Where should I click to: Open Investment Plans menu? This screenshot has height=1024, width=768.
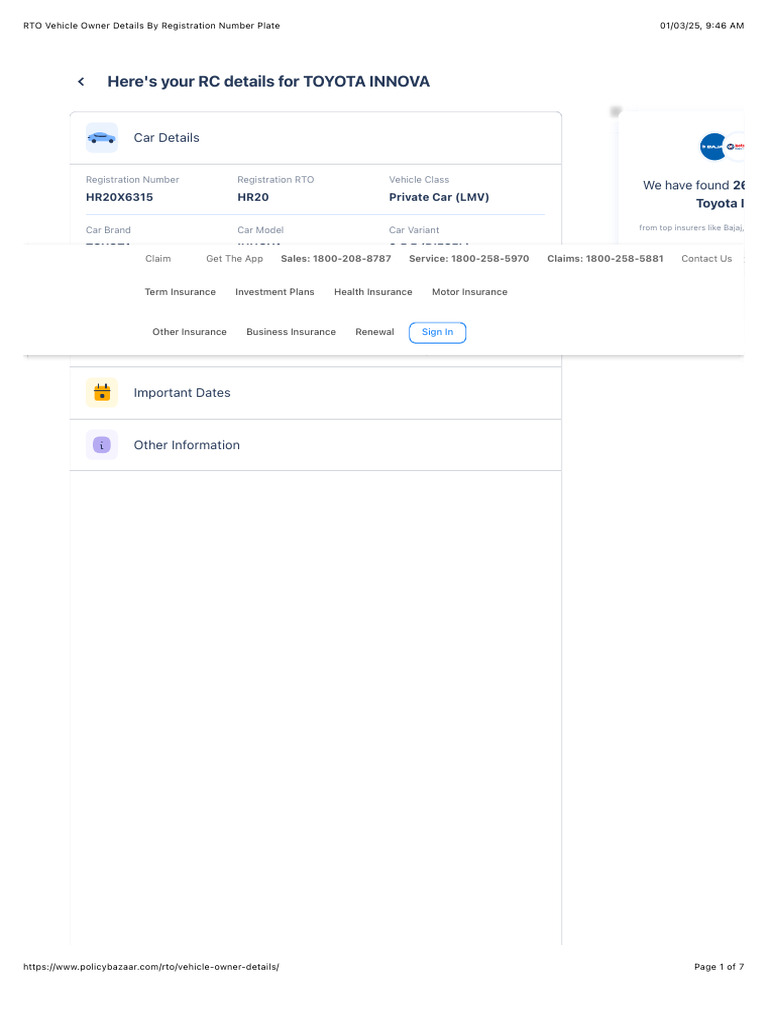274,292
